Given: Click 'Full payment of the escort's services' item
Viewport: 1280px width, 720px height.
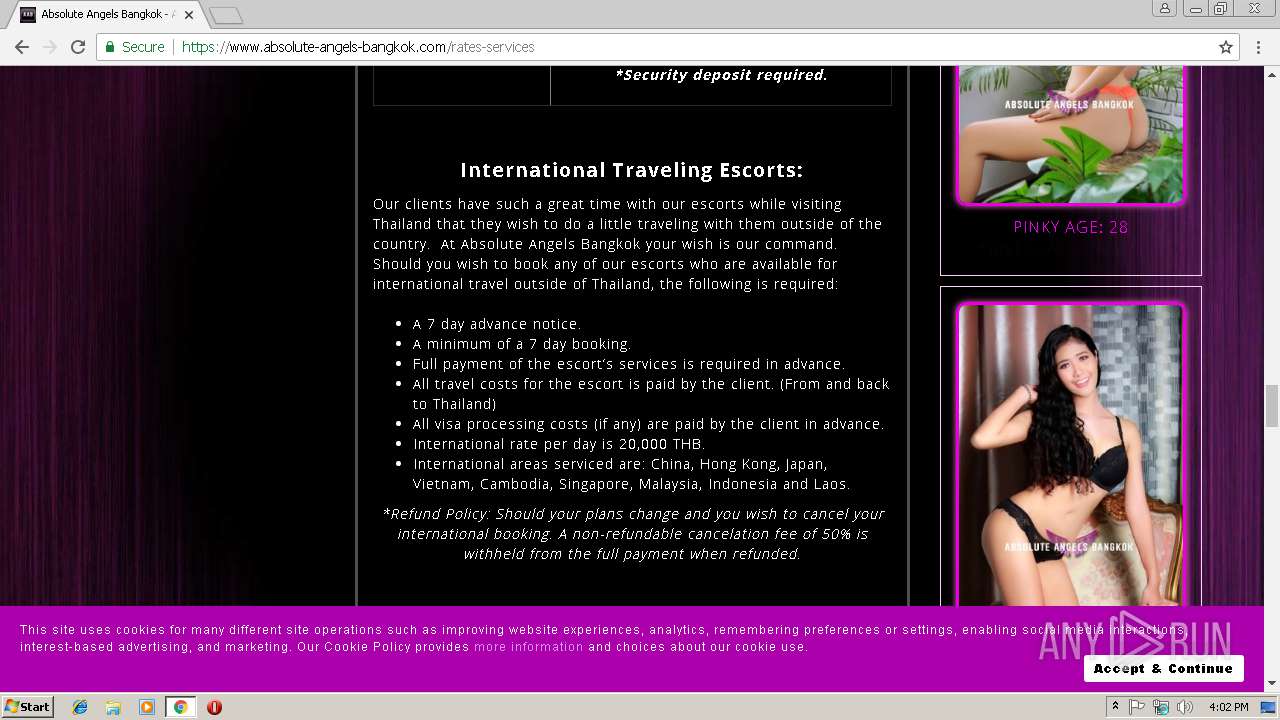Looking at the screenshot, I should pyautogui.click(x=629, y=364).
